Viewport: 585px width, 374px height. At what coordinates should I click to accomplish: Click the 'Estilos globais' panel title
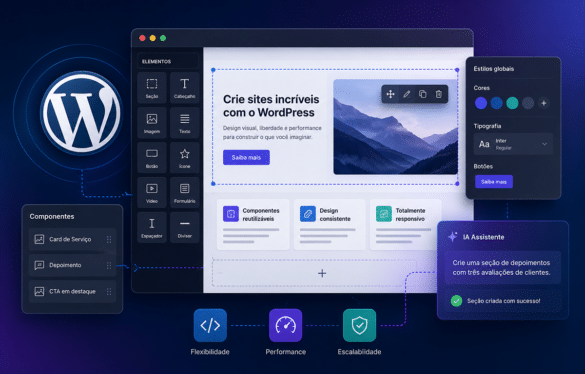tap(494, 69)
